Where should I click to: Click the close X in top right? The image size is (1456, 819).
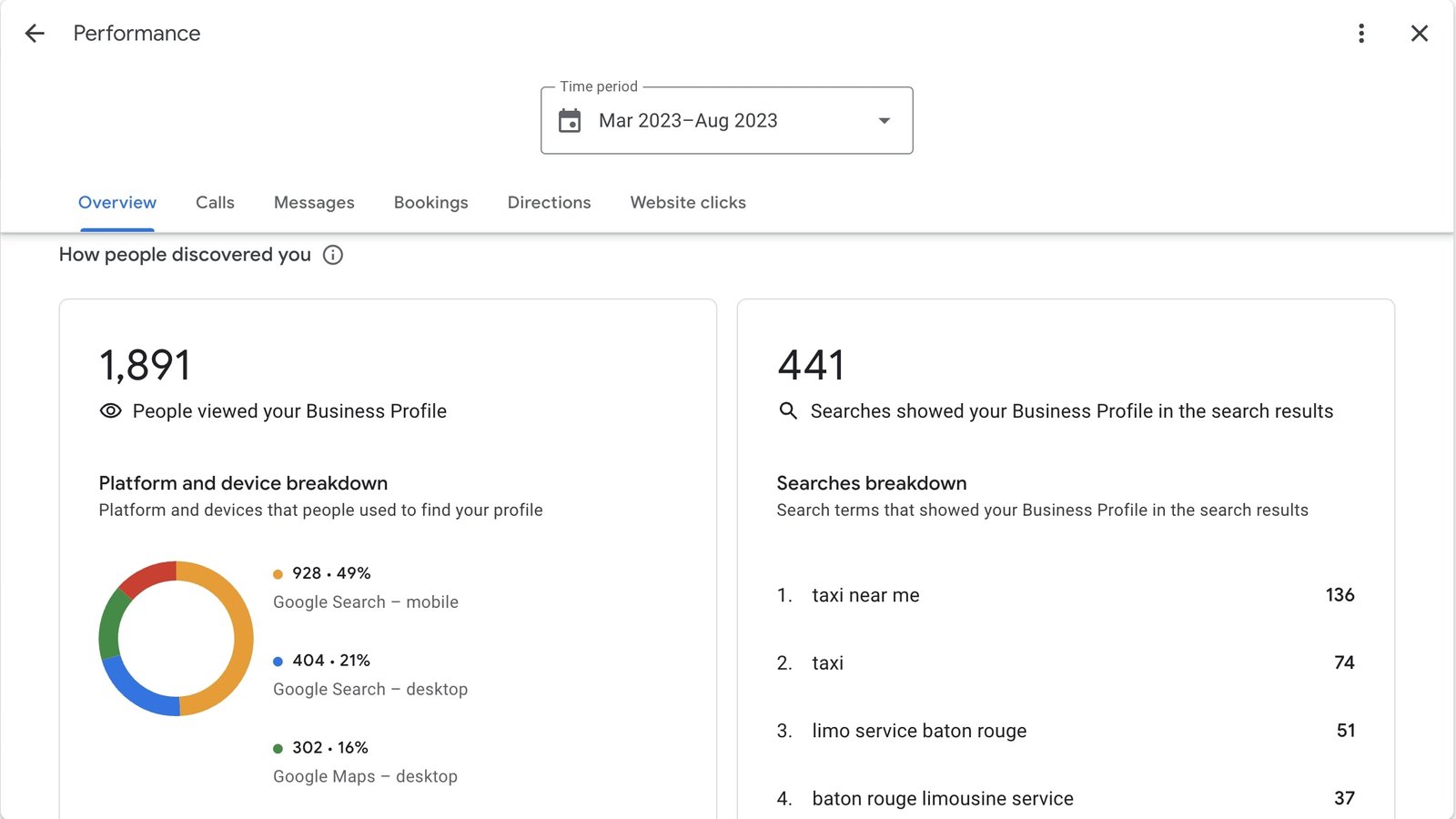[x=1420, y=34]
